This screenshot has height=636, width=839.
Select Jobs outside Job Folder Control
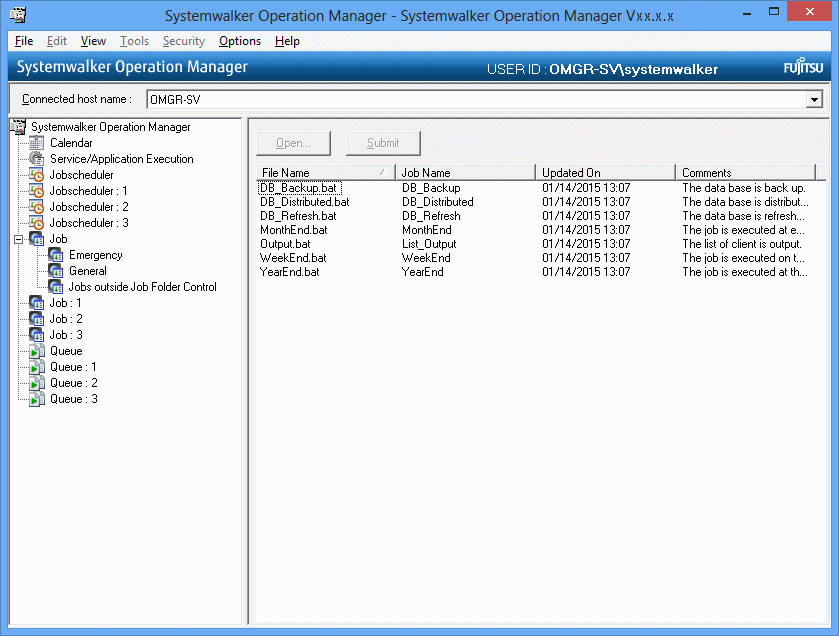pyautogui.click(x=142, y=287)
